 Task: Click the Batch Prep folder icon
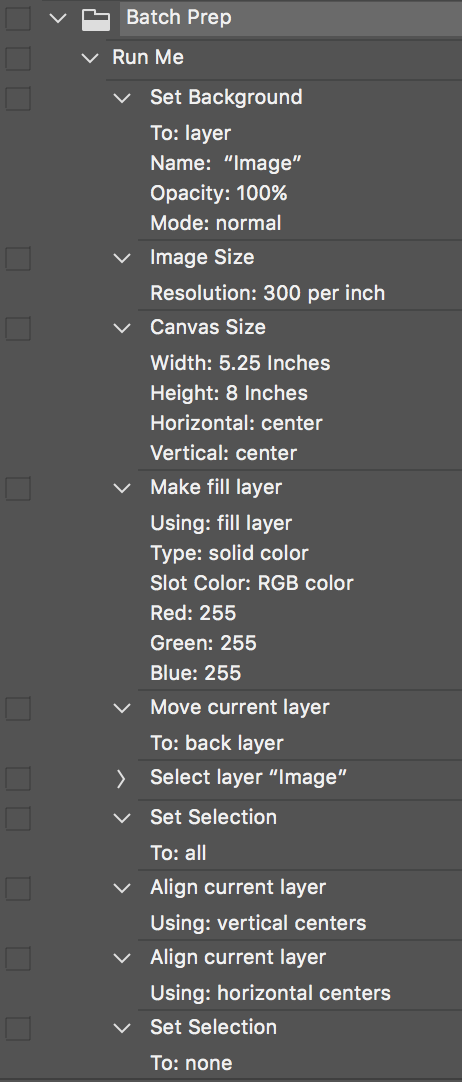(96, 19)
